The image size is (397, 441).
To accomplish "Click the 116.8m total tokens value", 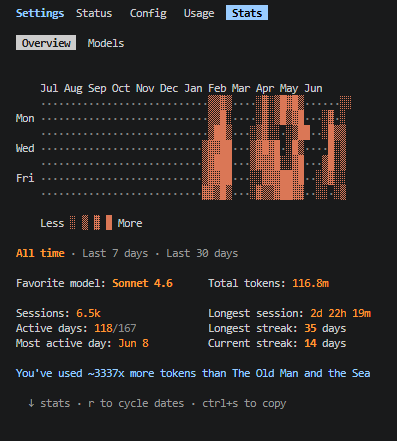I will (x=310, y=283).
